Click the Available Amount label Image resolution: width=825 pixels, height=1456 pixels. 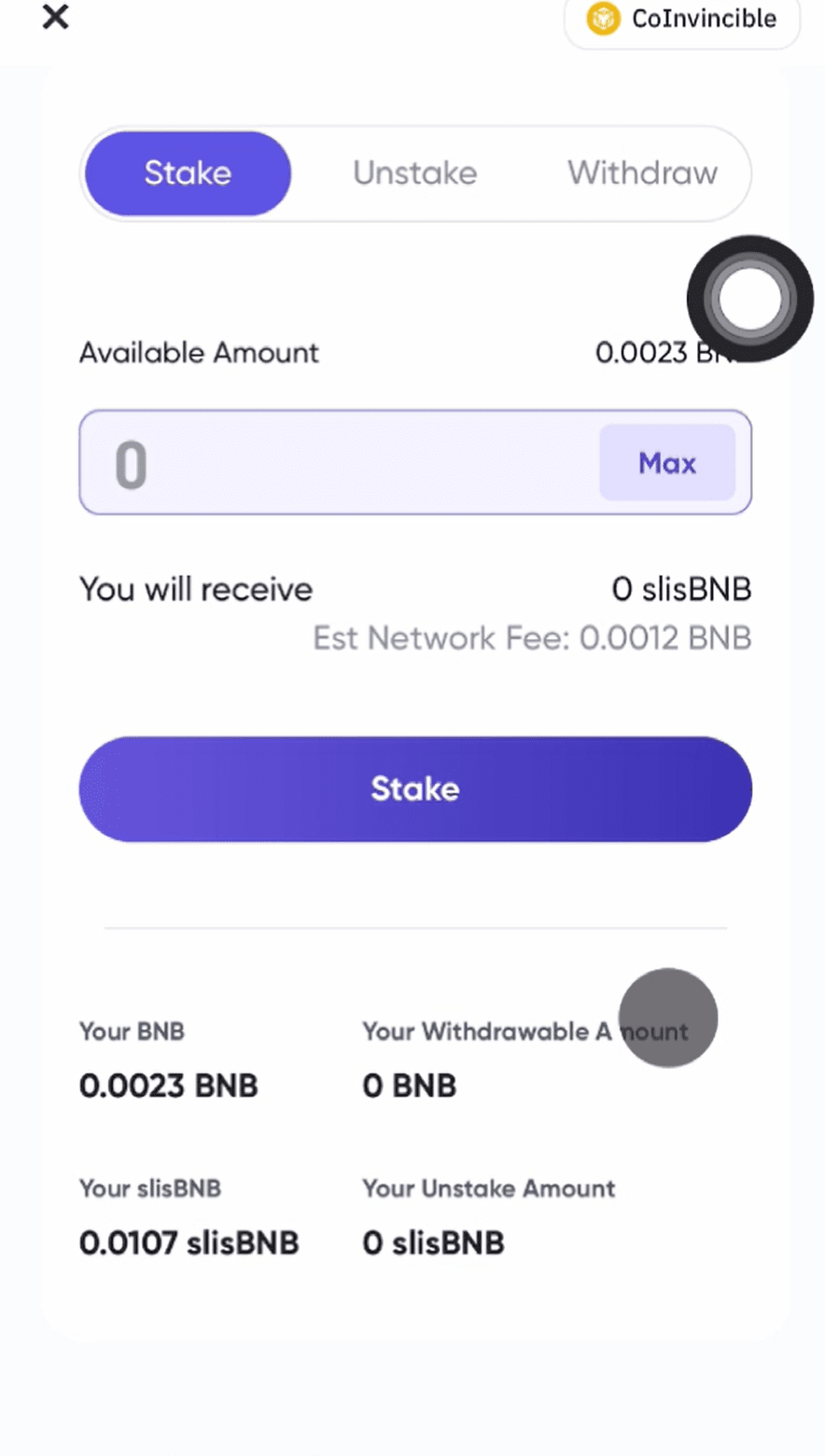click(x=199, y=353)
